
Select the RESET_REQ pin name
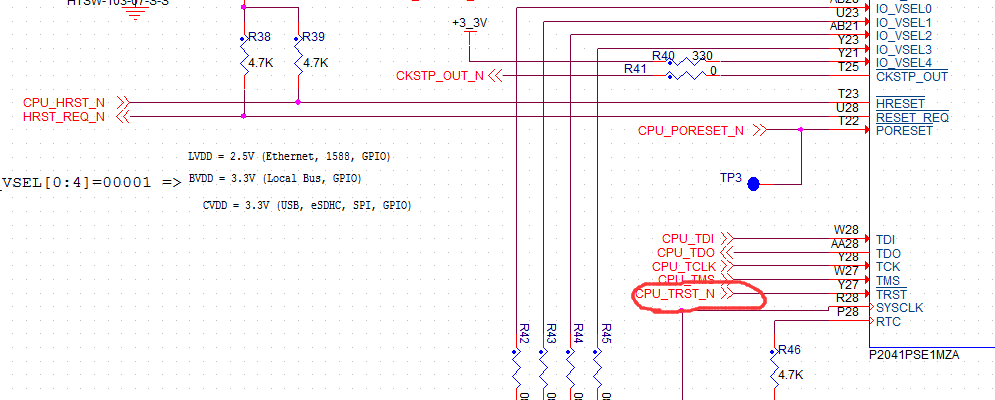[x=913, y=117]
